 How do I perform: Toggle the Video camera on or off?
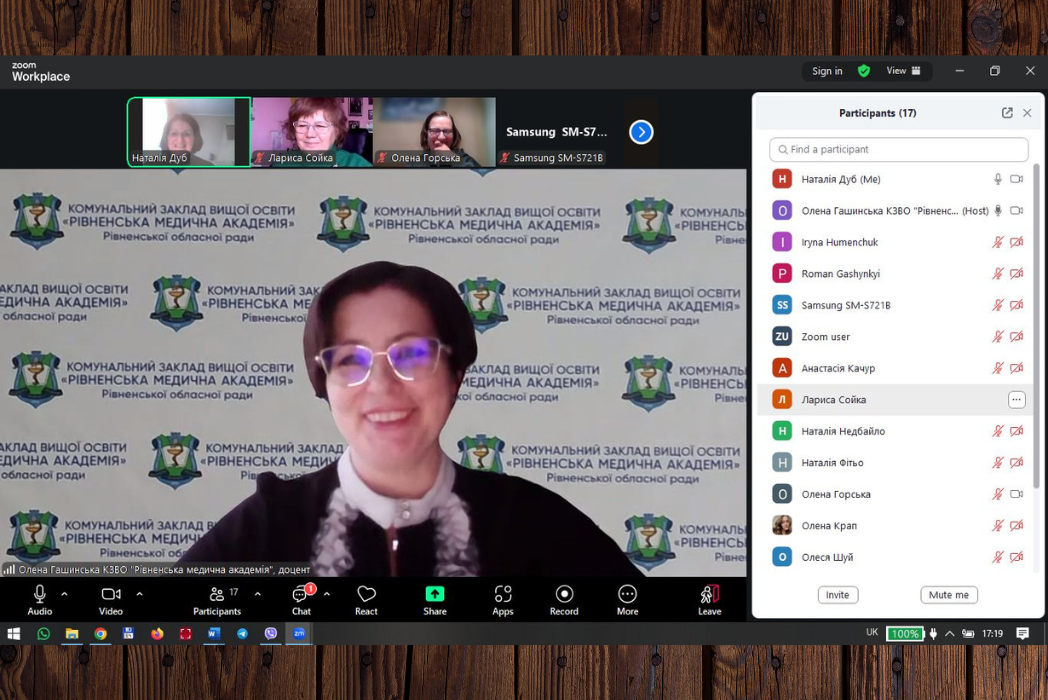[x=110, y=595]
